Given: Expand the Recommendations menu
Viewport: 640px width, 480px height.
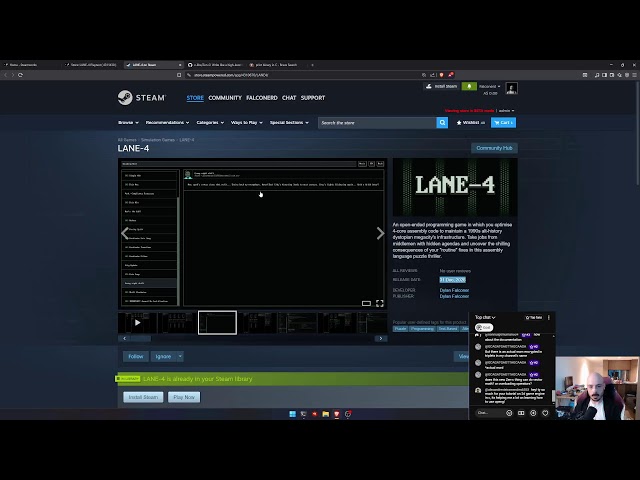Looking at the screenshot, I should [167, 122].
